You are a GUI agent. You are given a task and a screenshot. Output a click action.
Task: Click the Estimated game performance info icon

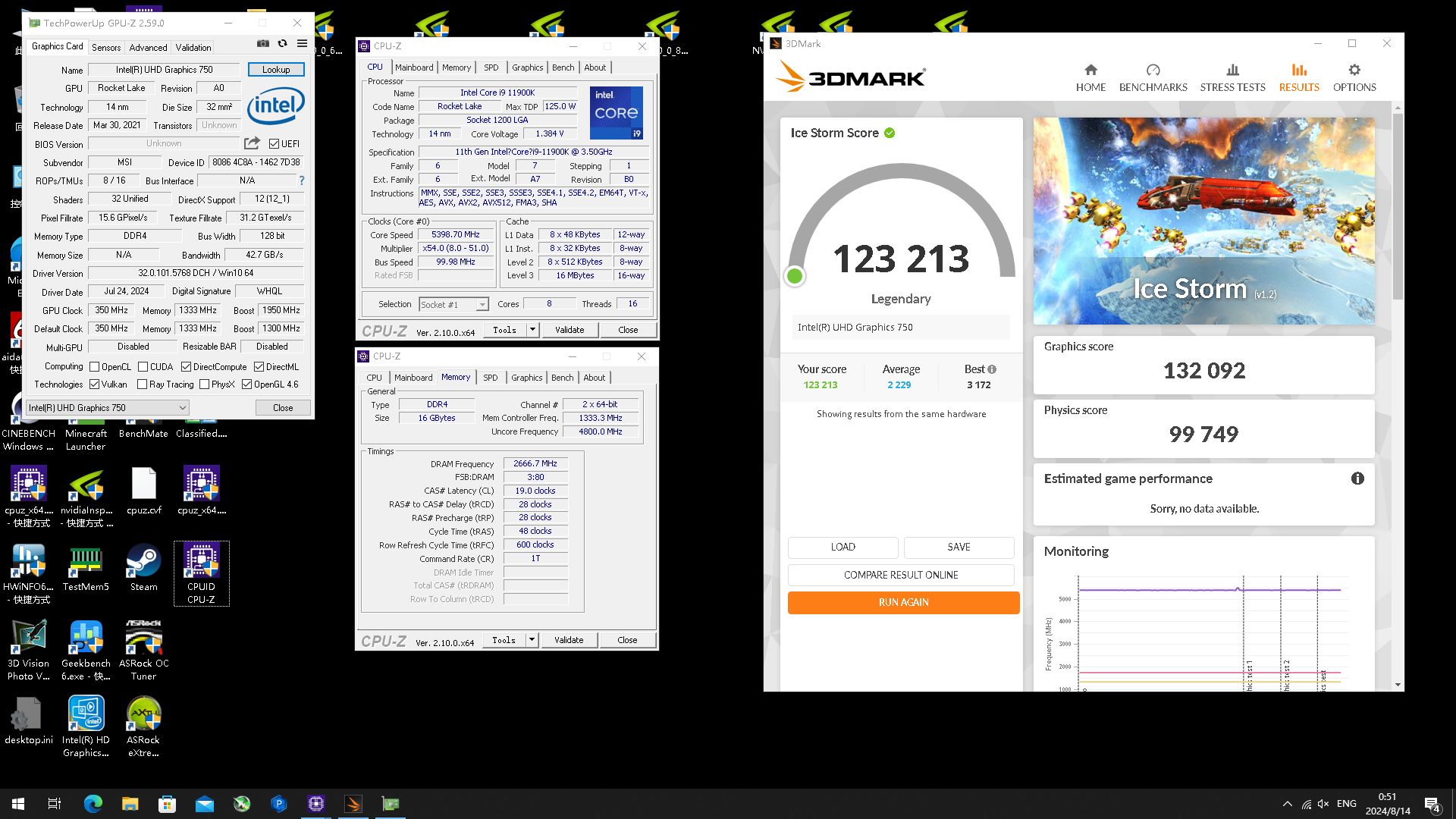pos(1357,479)
